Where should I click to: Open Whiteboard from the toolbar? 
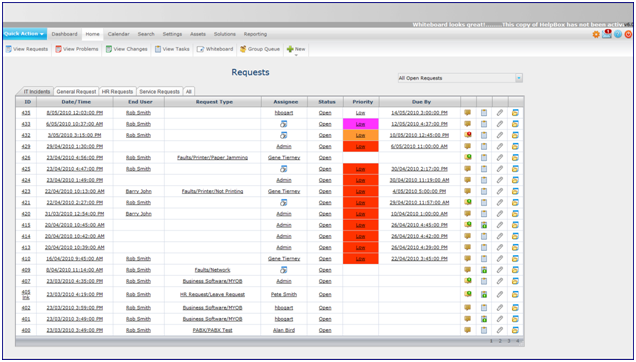point(215,49)
